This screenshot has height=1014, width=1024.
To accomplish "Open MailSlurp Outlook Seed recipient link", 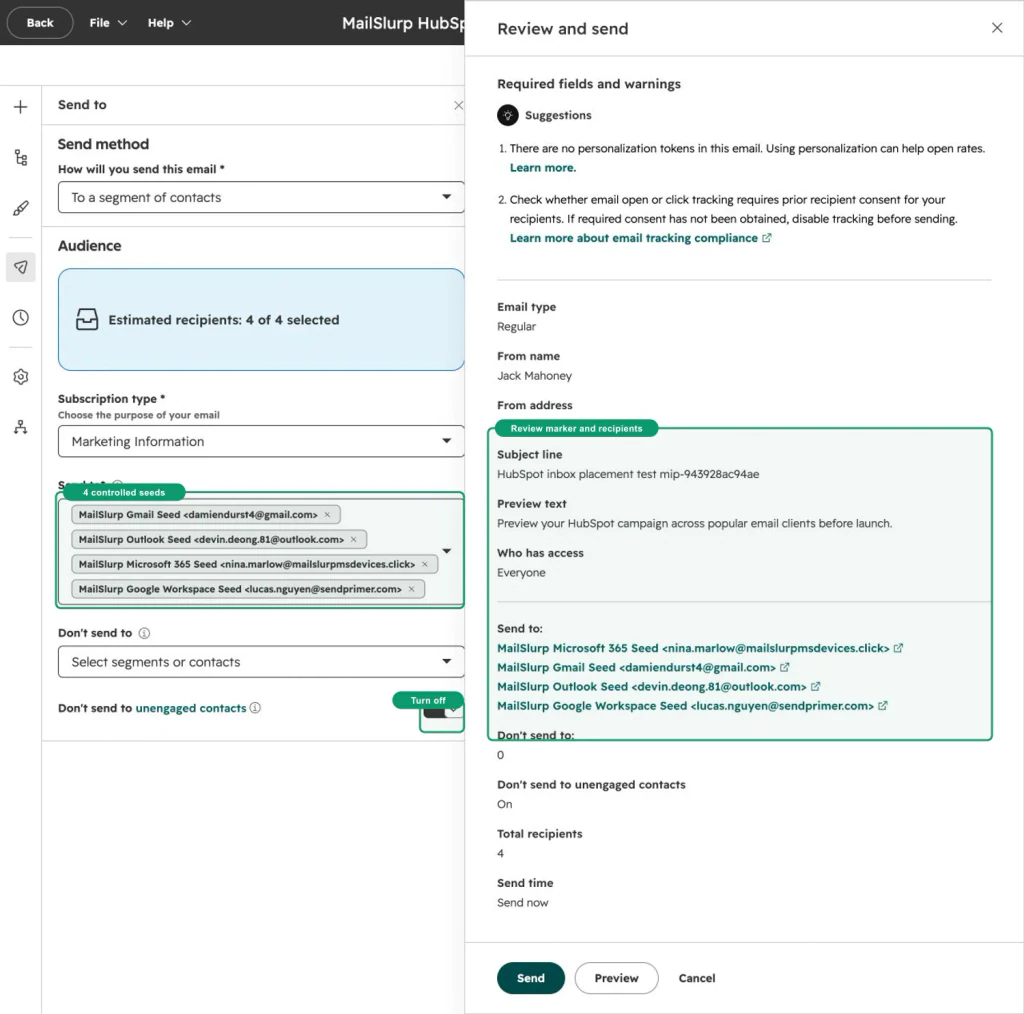I will pyautogui.click(x=652, y=686).
